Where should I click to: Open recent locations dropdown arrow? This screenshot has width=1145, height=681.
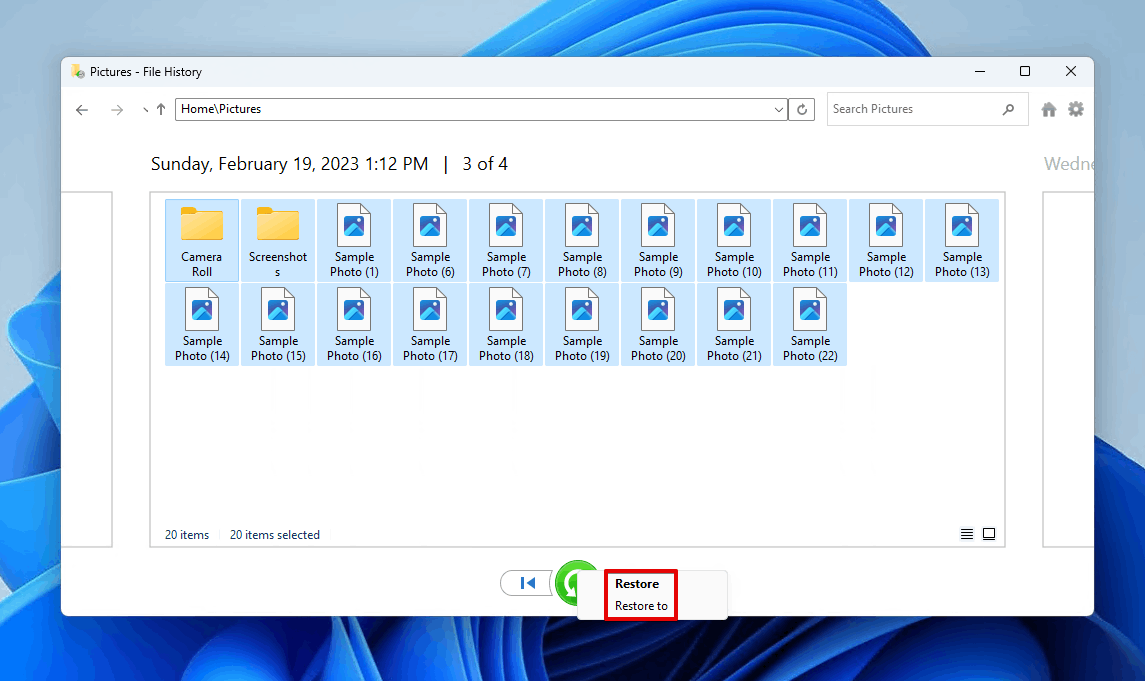tap(145, 110)
